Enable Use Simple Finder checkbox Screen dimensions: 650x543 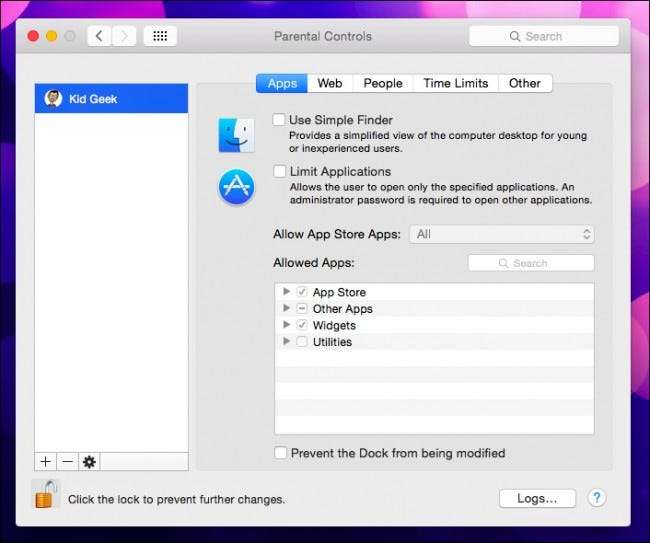279,119
